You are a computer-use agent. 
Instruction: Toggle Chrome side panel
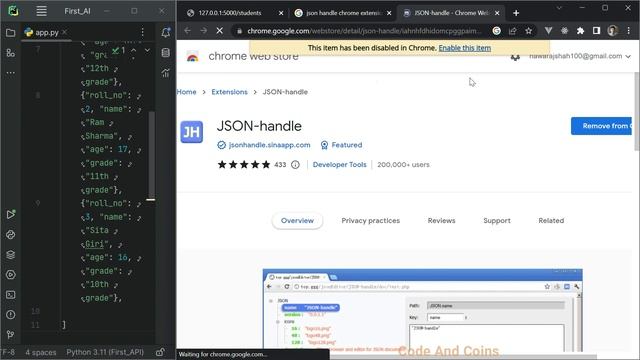(x=596, y=31)
